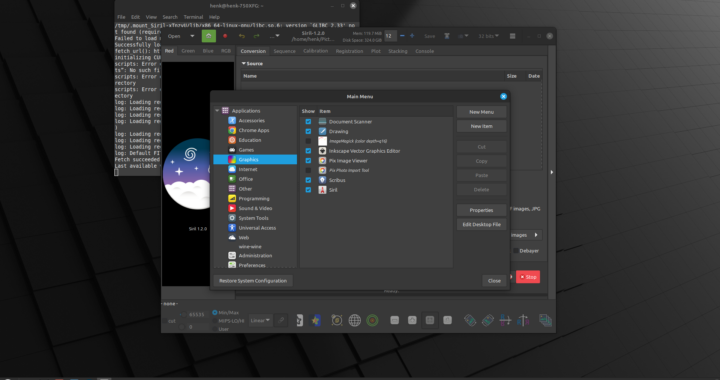Toggle the negative view icon in Siril bottom bar
The height and width of the screenshot is (380, 720).
coord(299,320)
